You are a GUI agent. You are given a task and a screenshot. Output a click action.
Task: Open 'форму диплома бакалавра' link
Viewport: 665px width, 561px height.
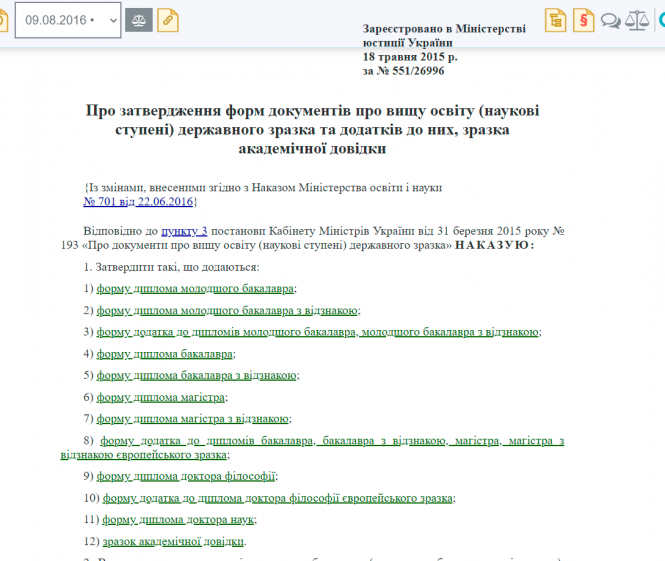tap(165, 353)
